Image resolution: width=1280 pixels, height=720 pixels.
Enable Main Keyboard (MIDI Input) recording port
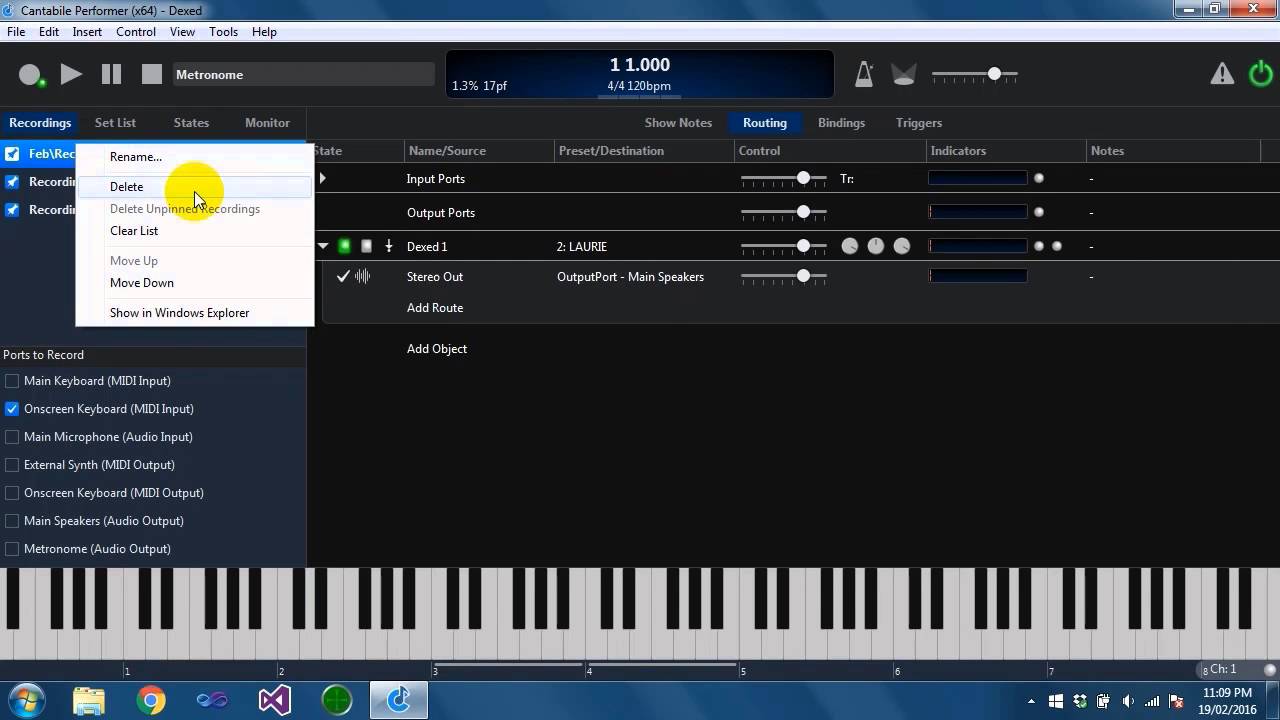pyautogui.click(x=12, y=381)
